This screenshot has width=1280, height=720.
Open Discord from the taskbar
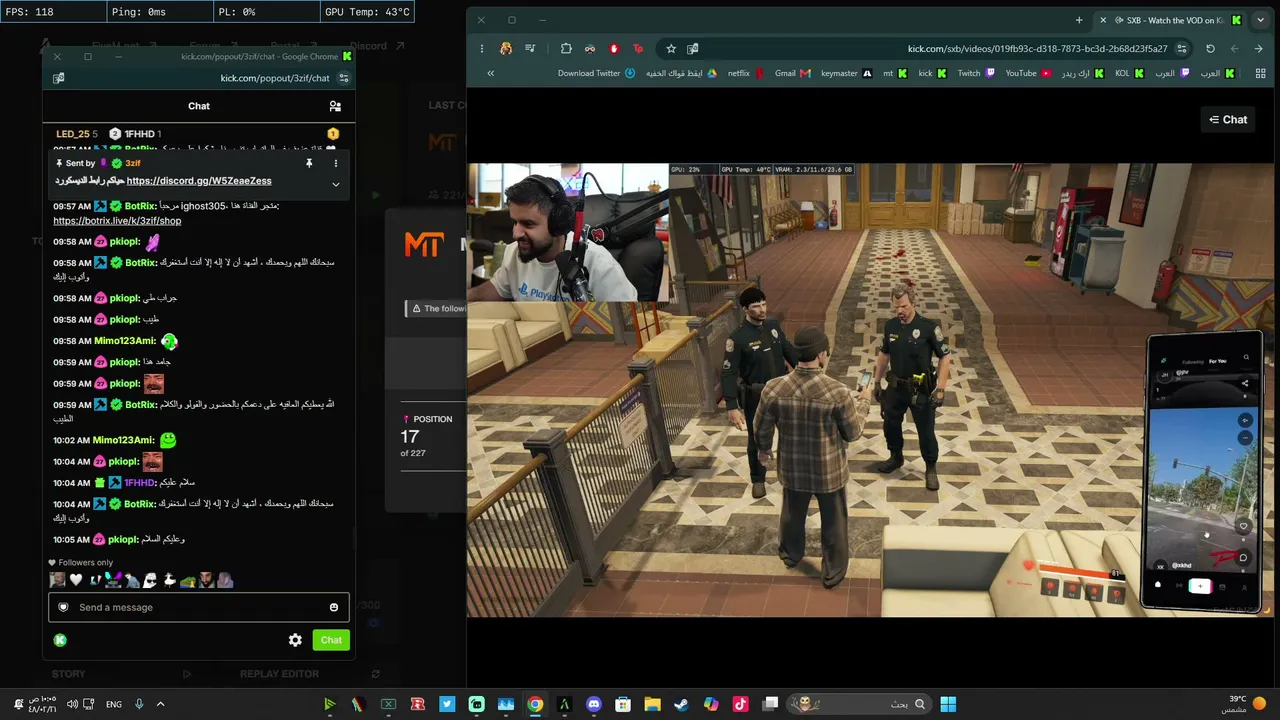pos(594,704)
